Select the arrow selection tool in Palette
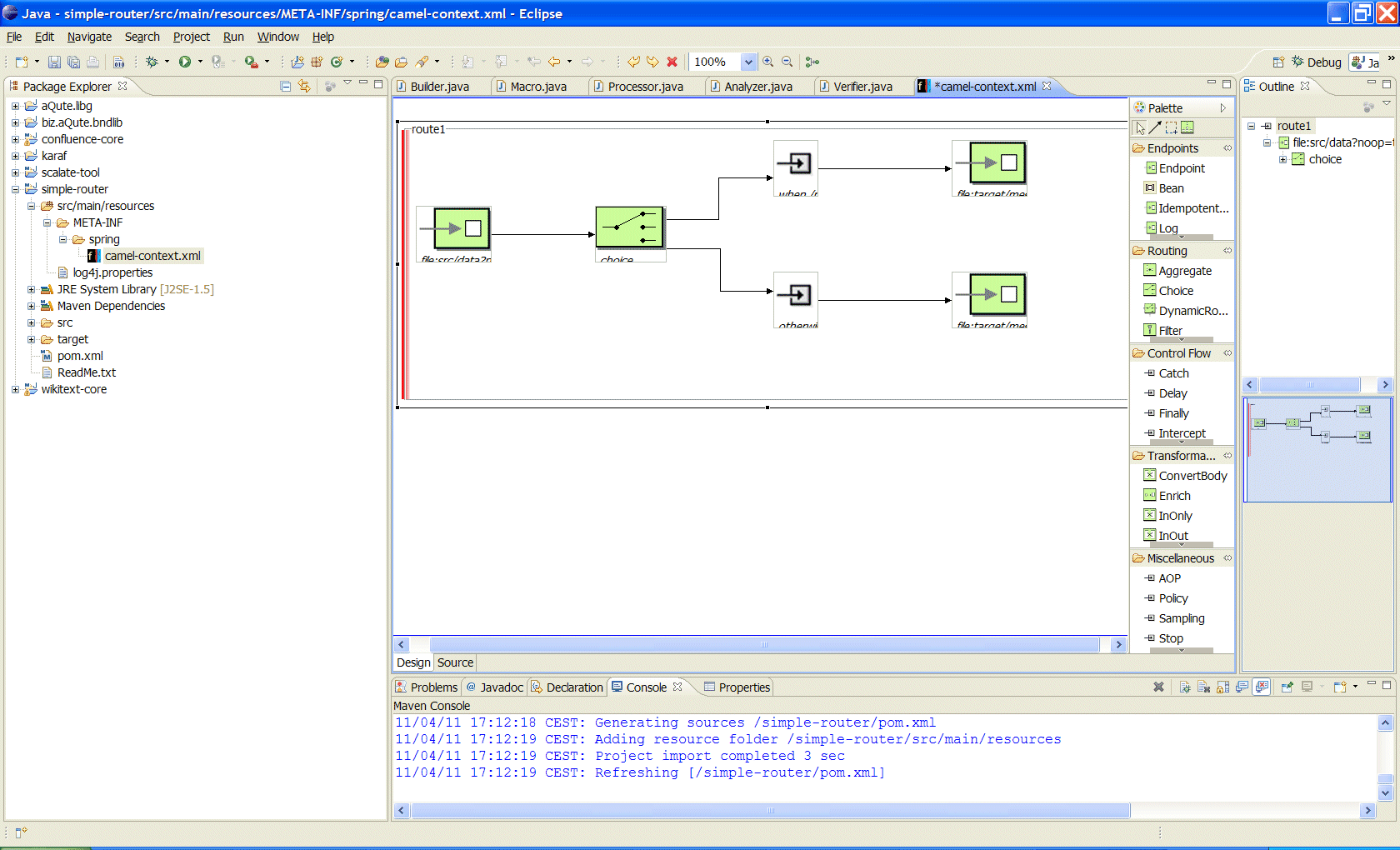1400x850 pixels. [x=1140, y=127]
